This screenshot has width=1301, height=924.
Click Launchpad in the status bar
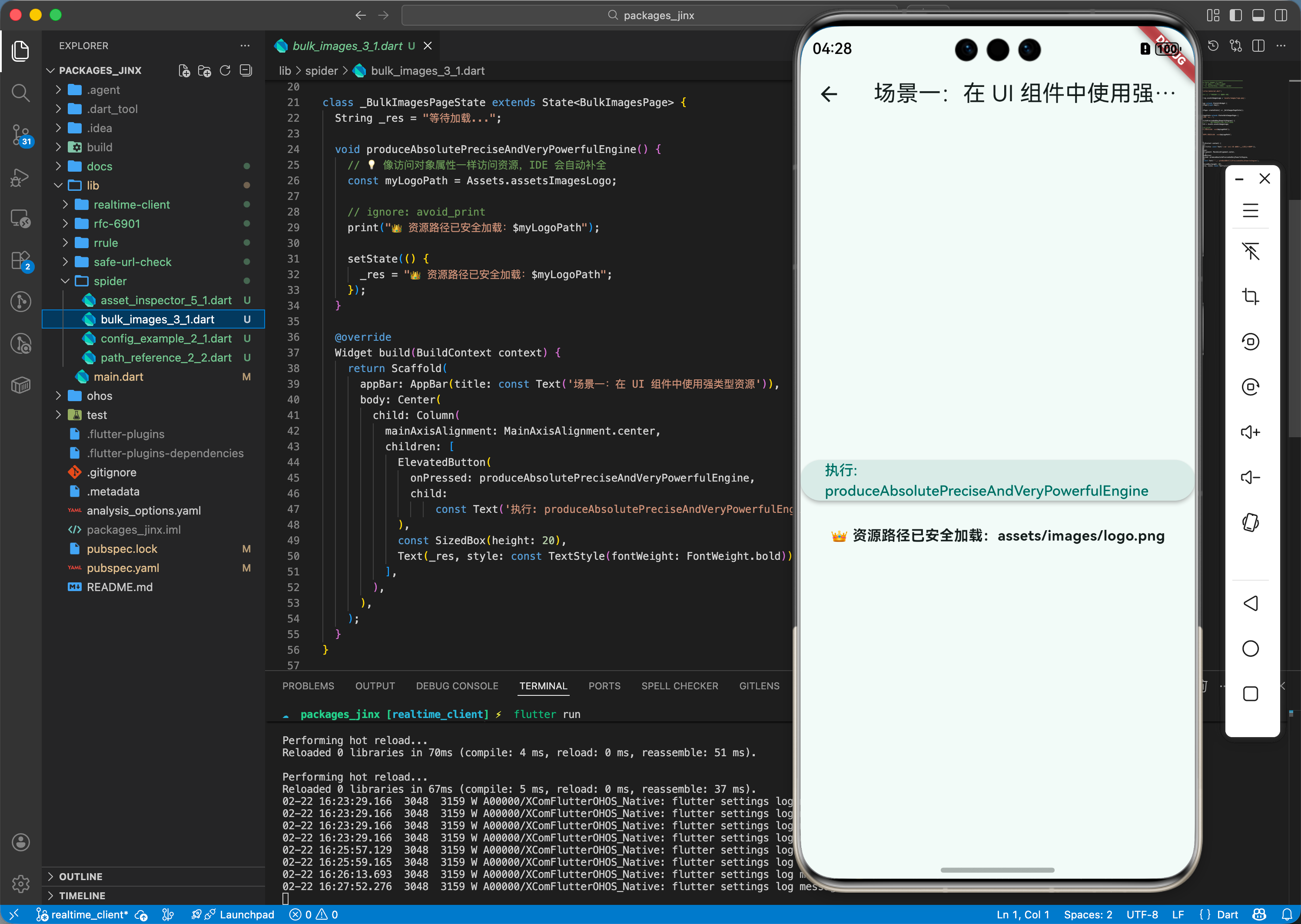click(x=246, y=914)
